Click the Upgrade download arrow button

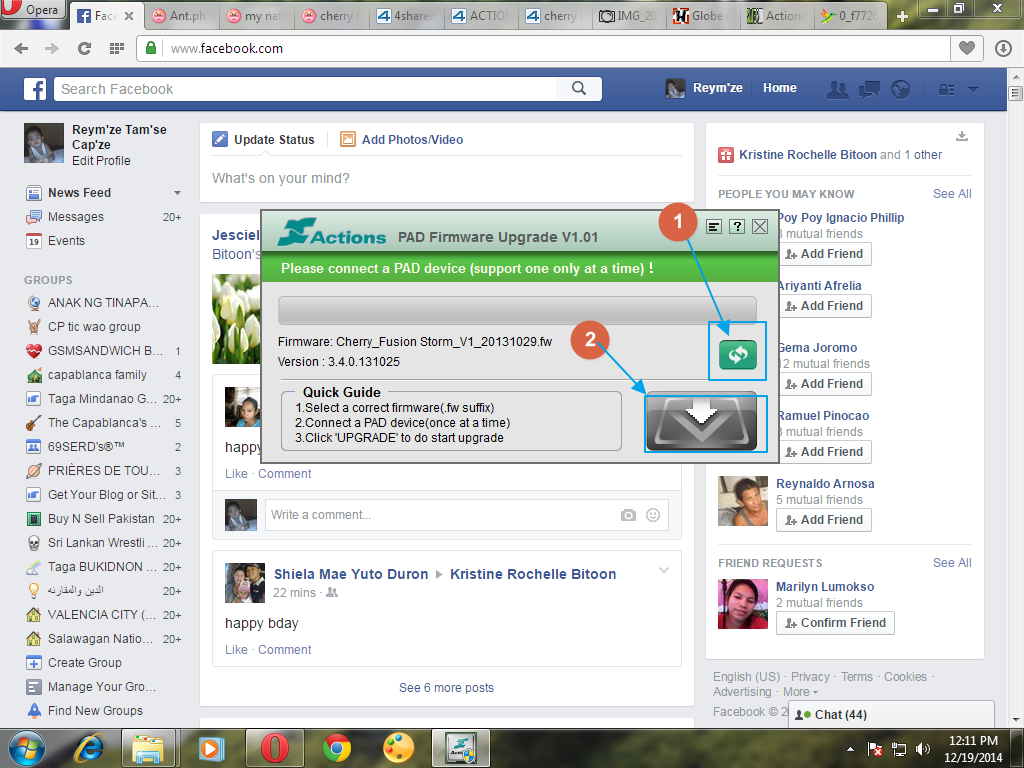[x=701, y=421]
